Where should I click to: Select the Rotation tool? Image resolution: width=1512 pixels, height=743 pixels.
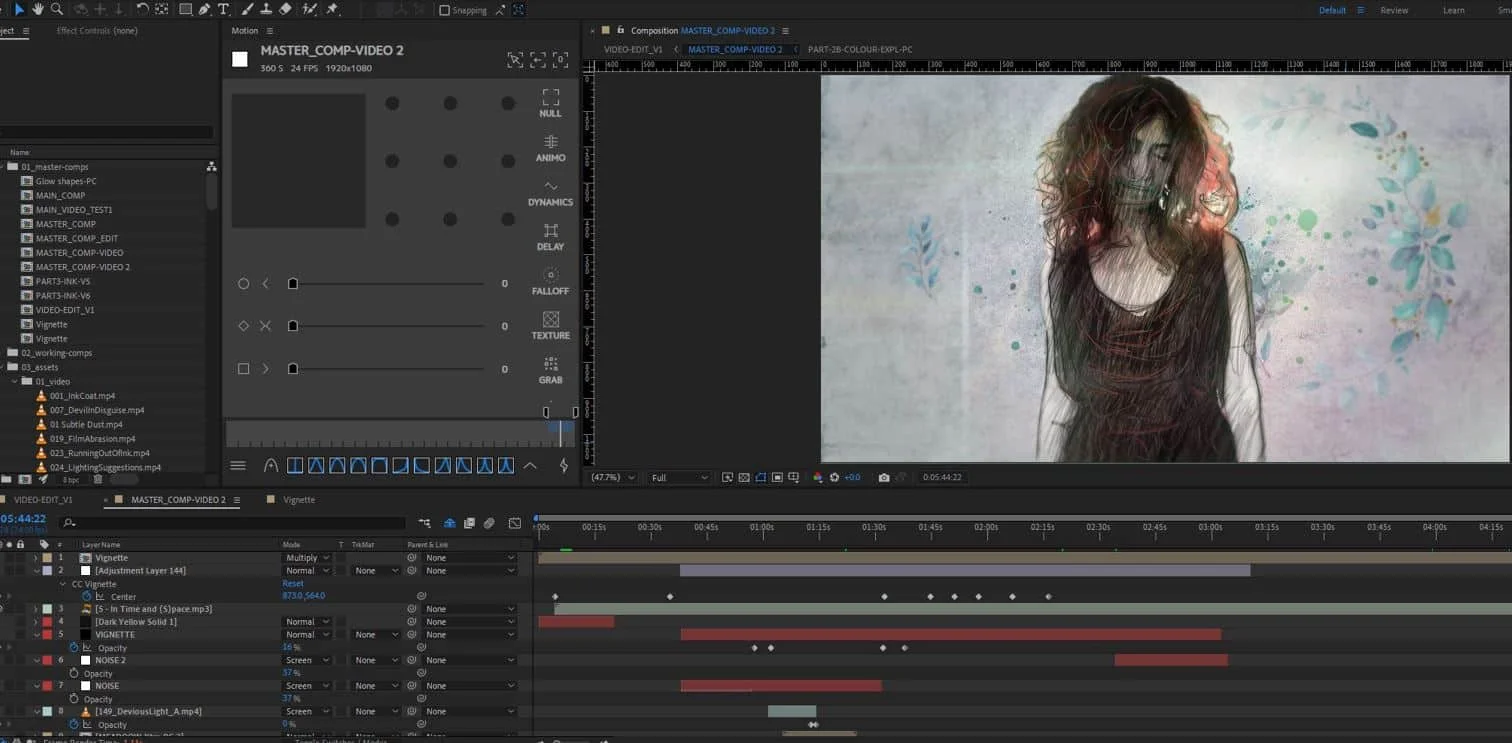(142, 9)
